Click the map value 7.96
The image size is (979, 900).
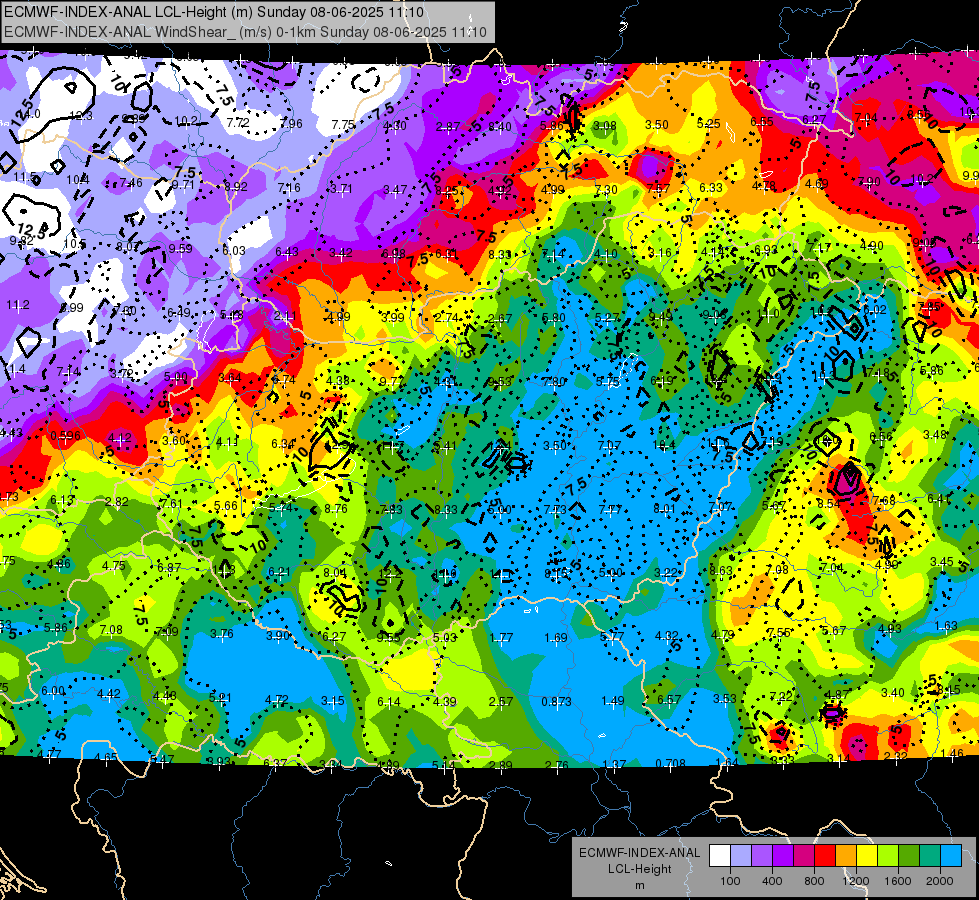[x=291, y=124]
